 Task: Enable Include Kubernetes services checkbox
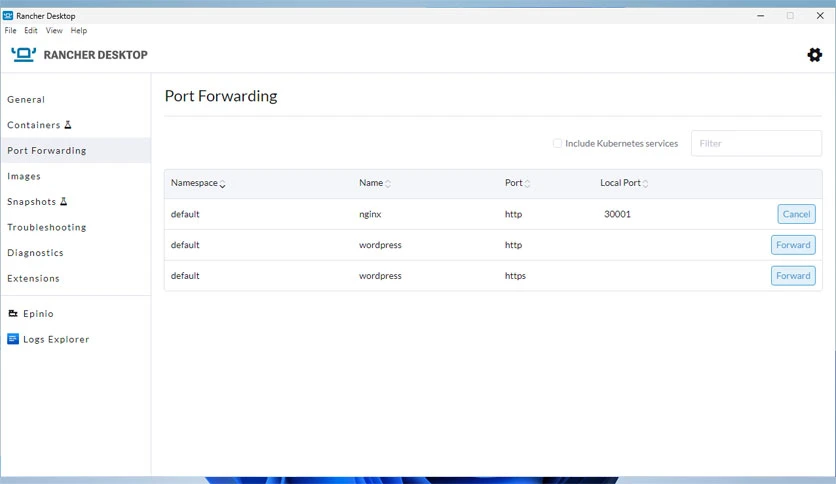coord(557,143)
